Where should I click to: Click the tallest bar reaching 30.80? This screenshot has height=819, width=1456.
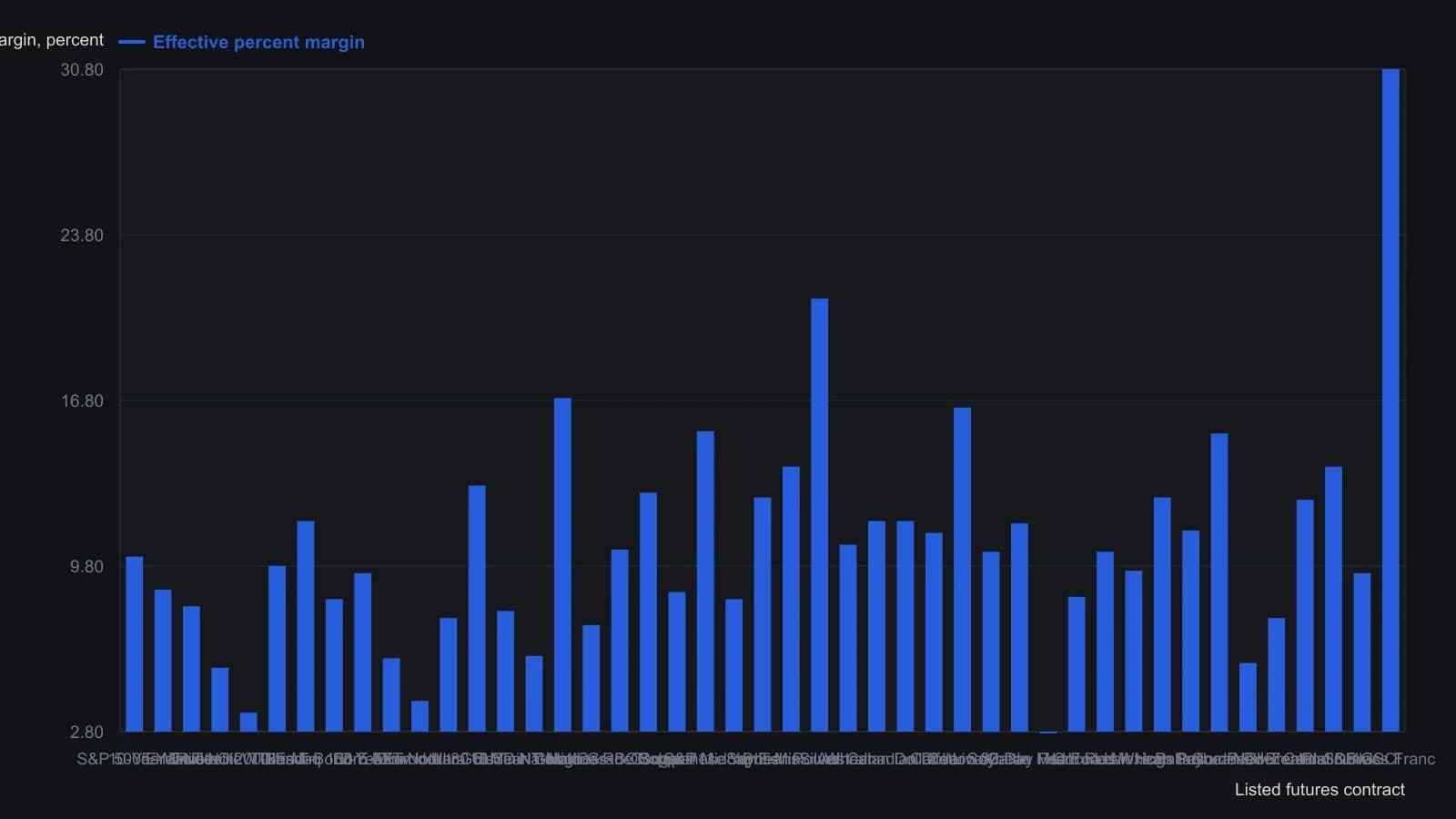[1390, 400]
